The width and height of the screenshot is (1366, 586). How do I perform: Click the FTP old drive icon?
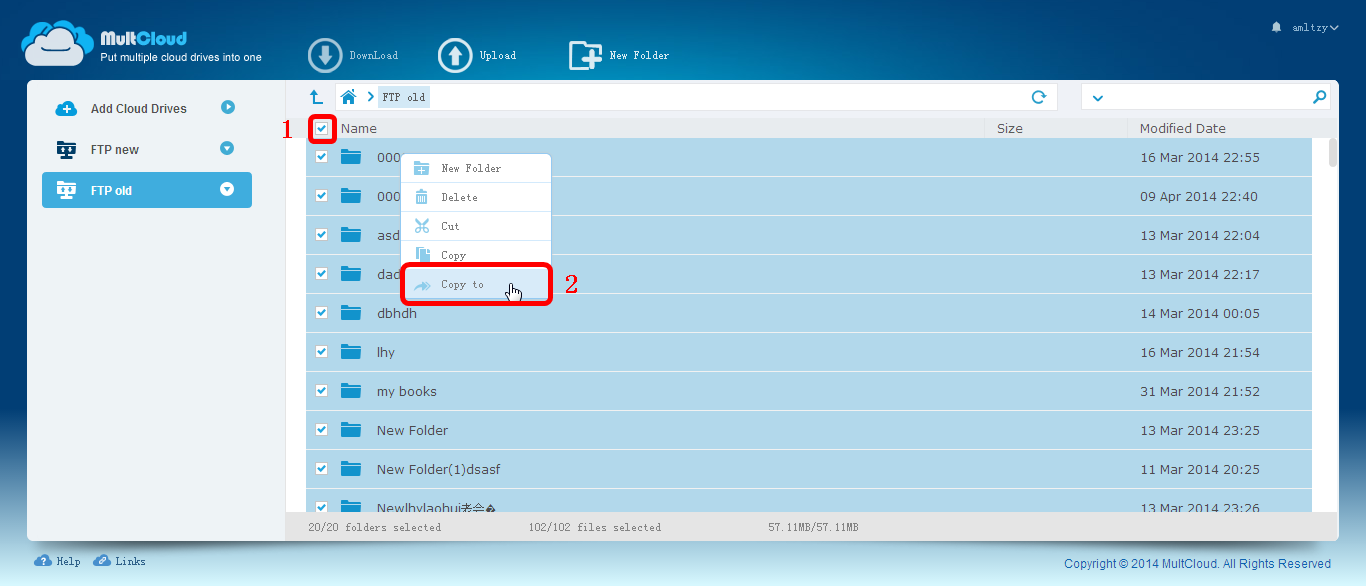(66, 190)
